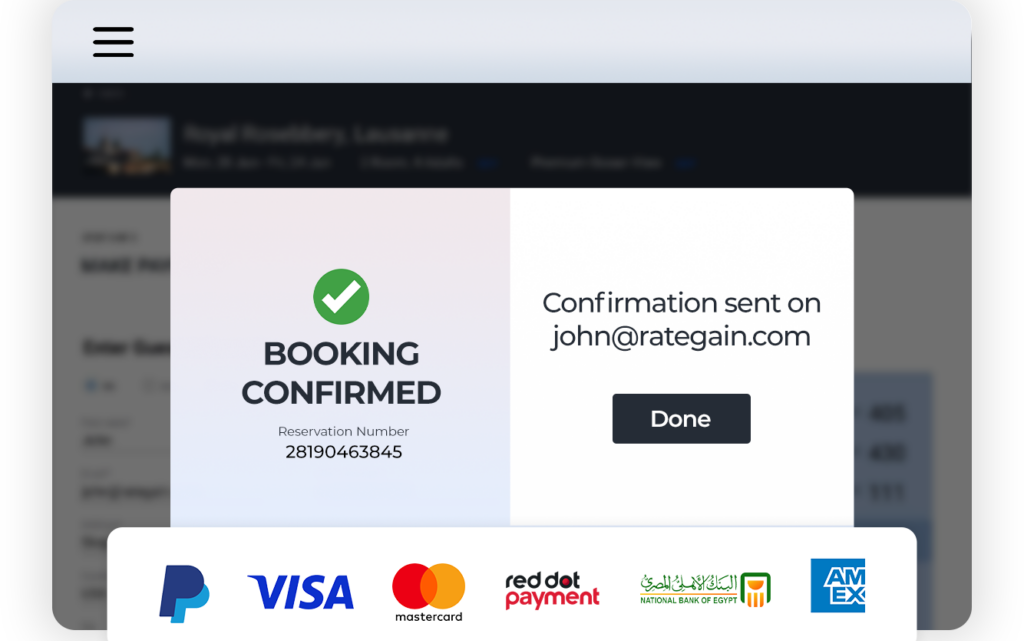Viewport: 1024px width, 641px height.
Task: Click the BOOKING CONFIRMED heading
Action: point(341,373)
